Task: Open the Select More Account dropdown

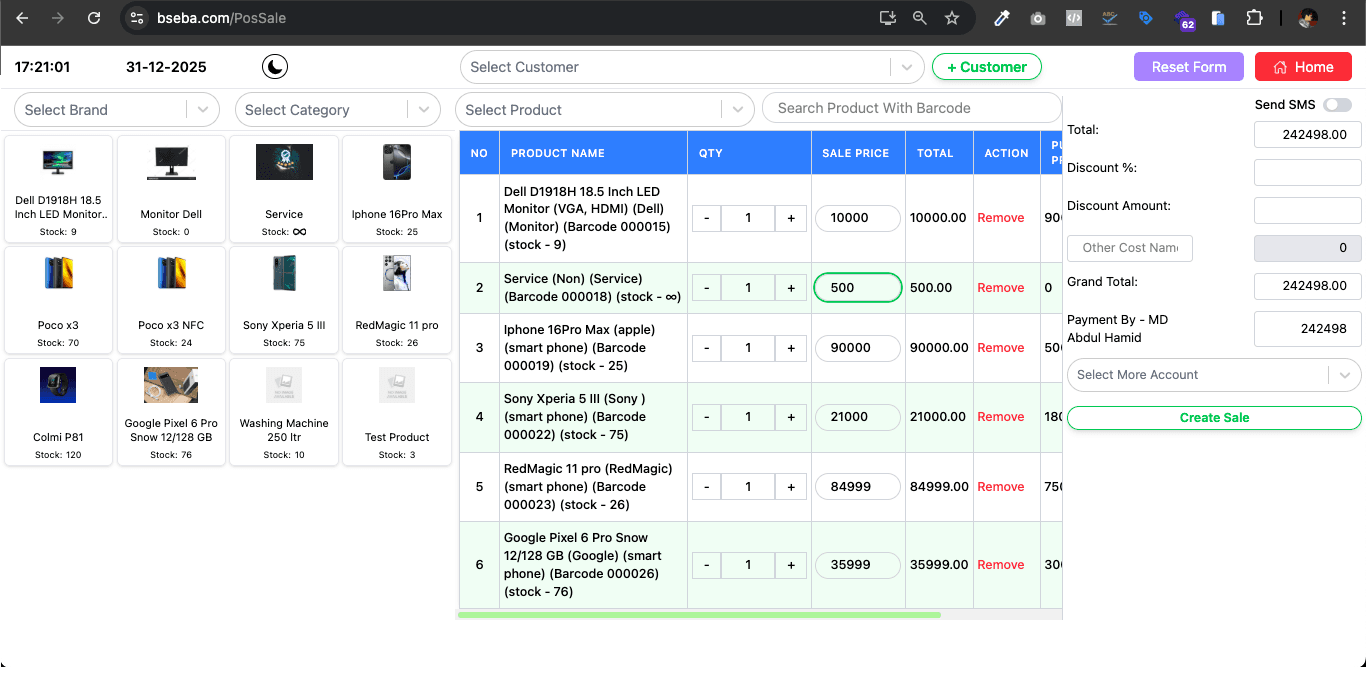Action: (1213, 375)
